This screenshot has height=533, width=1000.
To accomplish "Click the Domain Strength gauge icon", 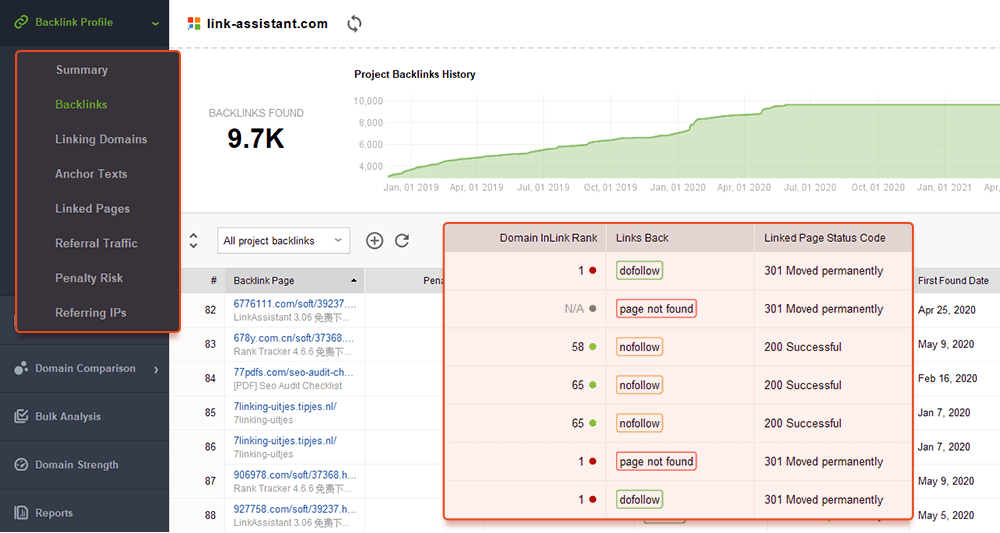I will [21, 465].
